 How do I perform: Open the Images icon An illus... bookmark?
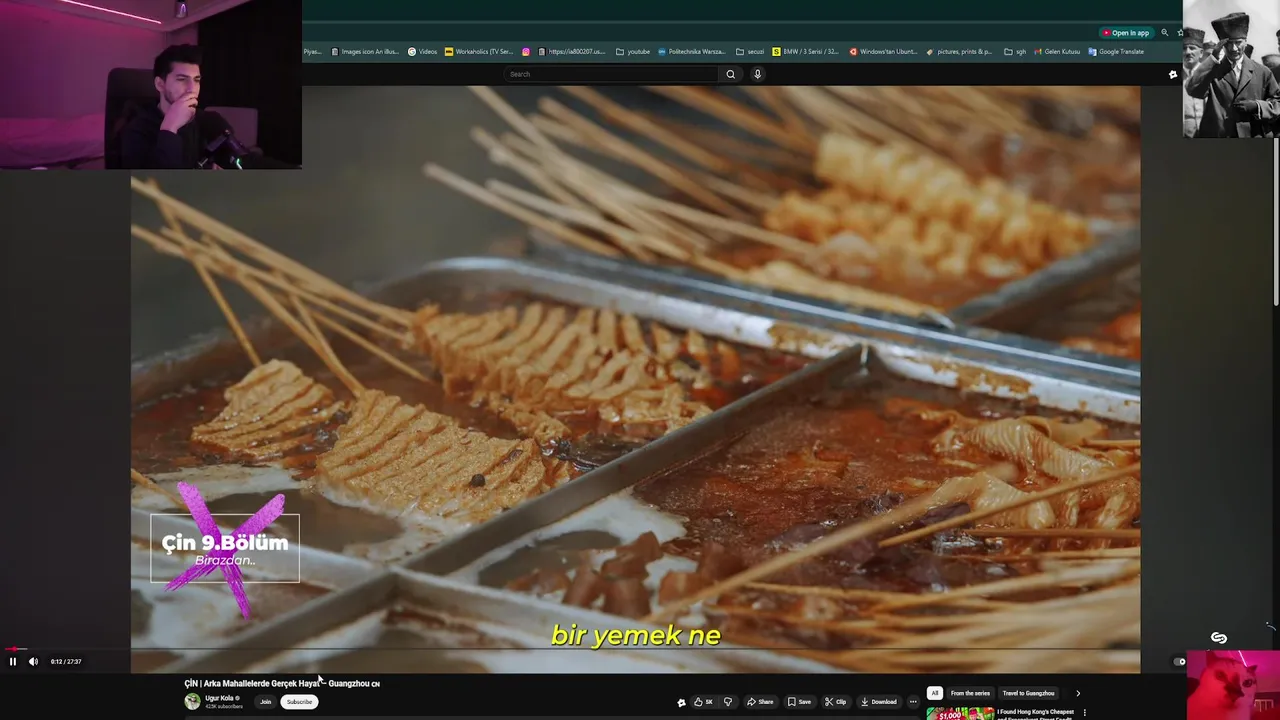(365, 52)
